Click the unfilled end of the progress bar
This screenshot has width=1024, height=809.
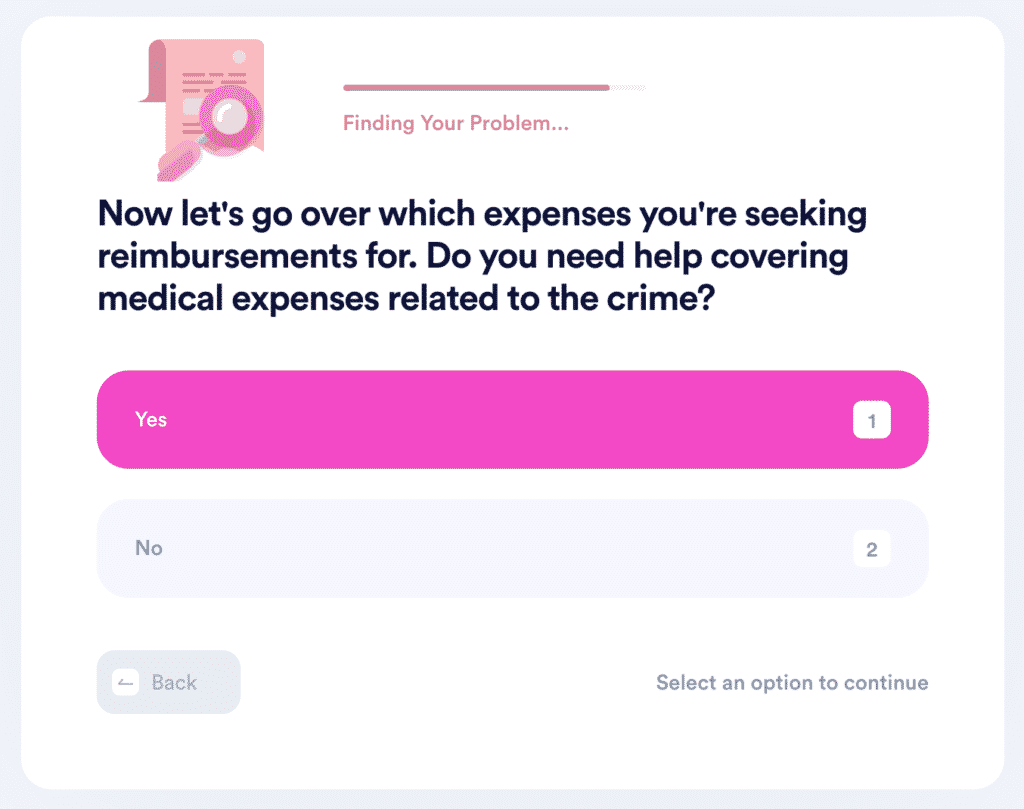click(x=628, y=87)
